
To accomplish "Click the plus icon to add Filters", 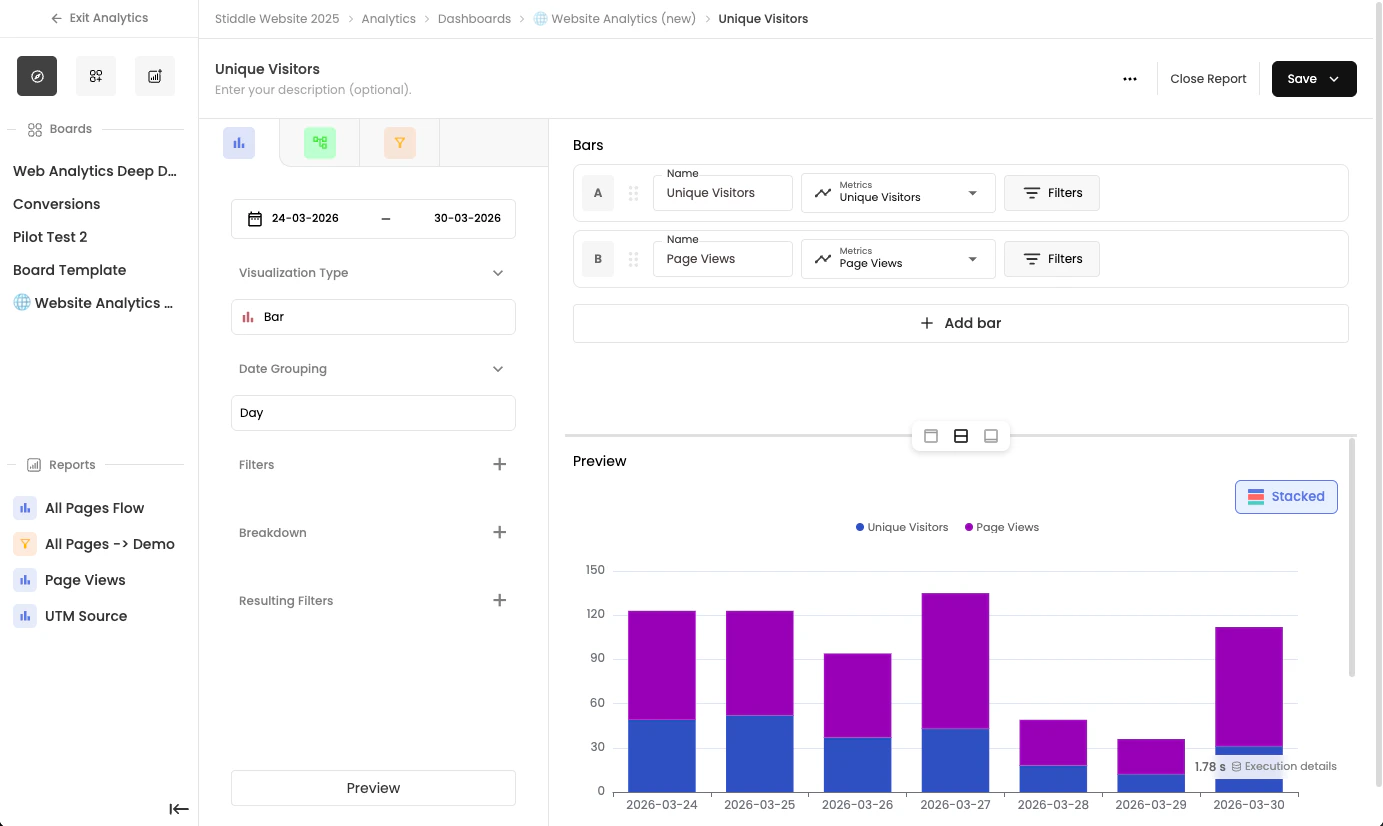I will [x=500, y=464].
